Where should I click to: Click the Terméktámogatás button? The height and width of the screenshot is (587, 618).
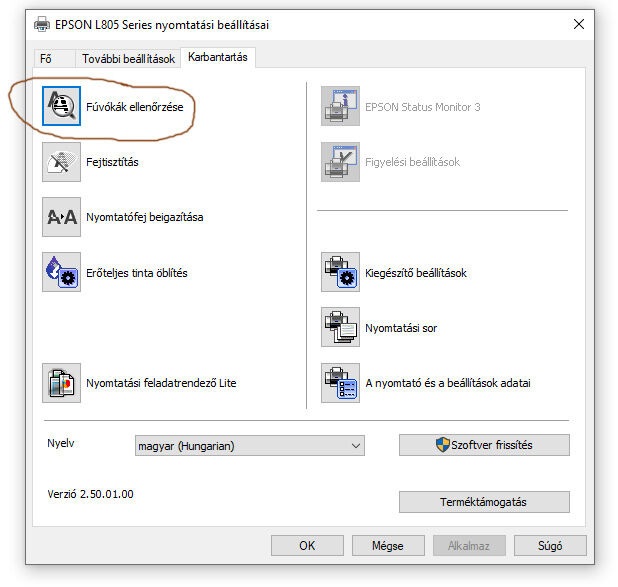tap(484, 502)
